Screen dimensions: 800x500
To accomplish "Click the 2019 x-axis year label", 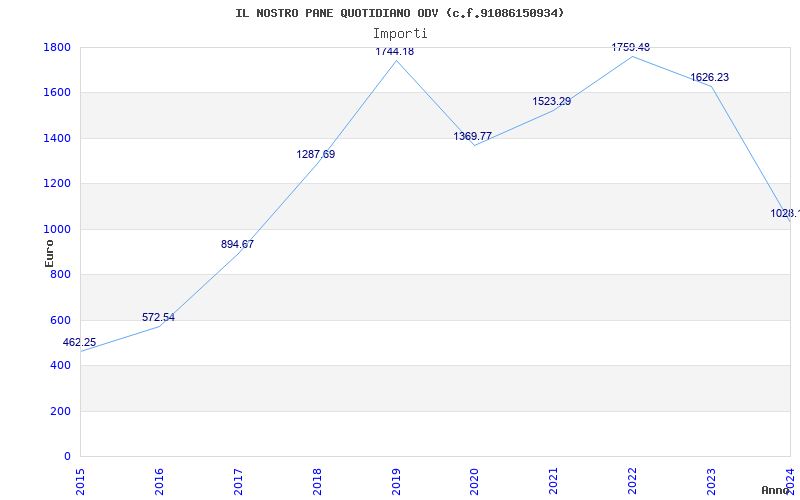I will coord(396,482).
